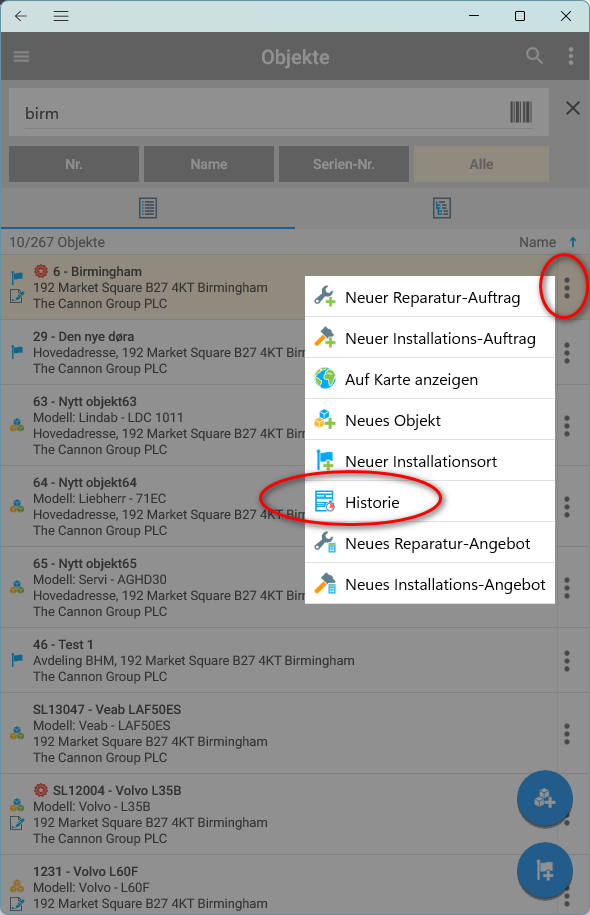The height and width of the screenshot is (915, 590).
Task: Click the Objekte page title
Action: (295, 57)
